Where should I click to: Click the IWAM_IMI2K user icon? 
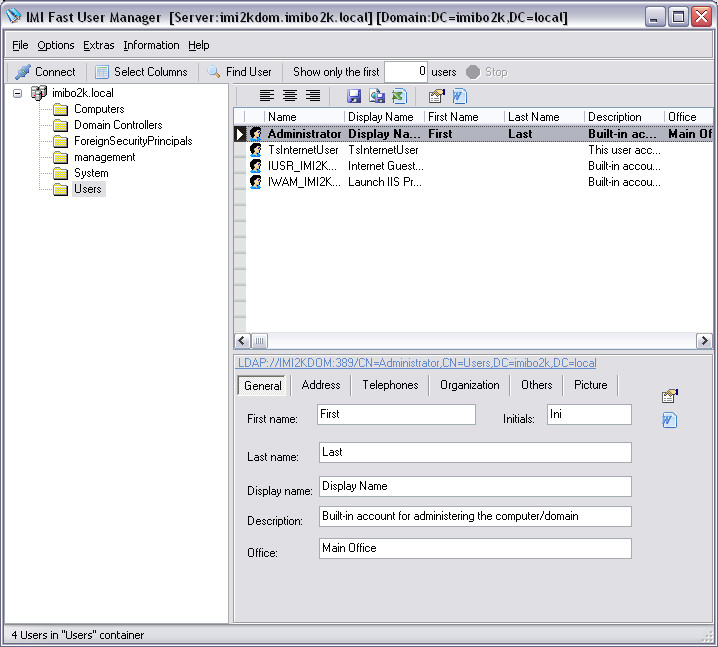(256, 182)
